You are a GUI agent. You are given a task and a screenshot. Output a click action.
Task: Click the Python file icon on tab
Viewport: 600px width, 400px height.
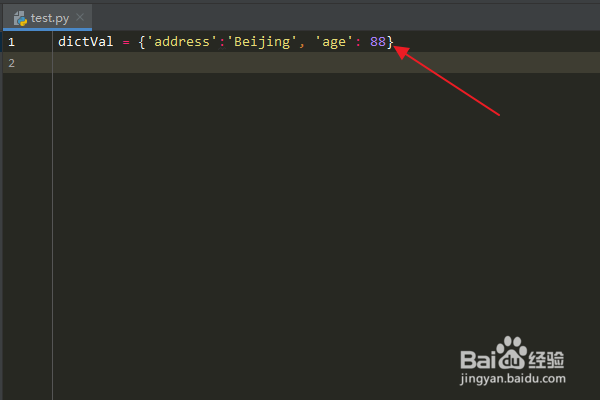20,18
